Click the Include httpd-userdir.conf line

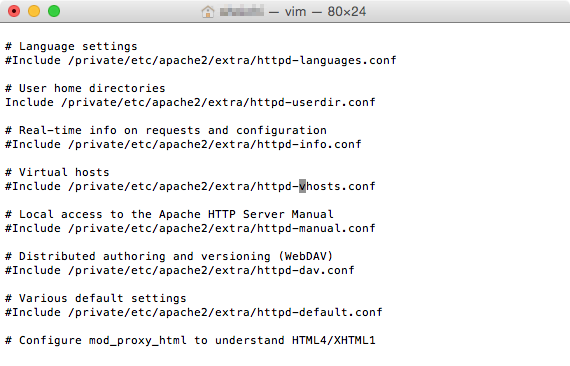pyautogui.click(x=190, y=102)
